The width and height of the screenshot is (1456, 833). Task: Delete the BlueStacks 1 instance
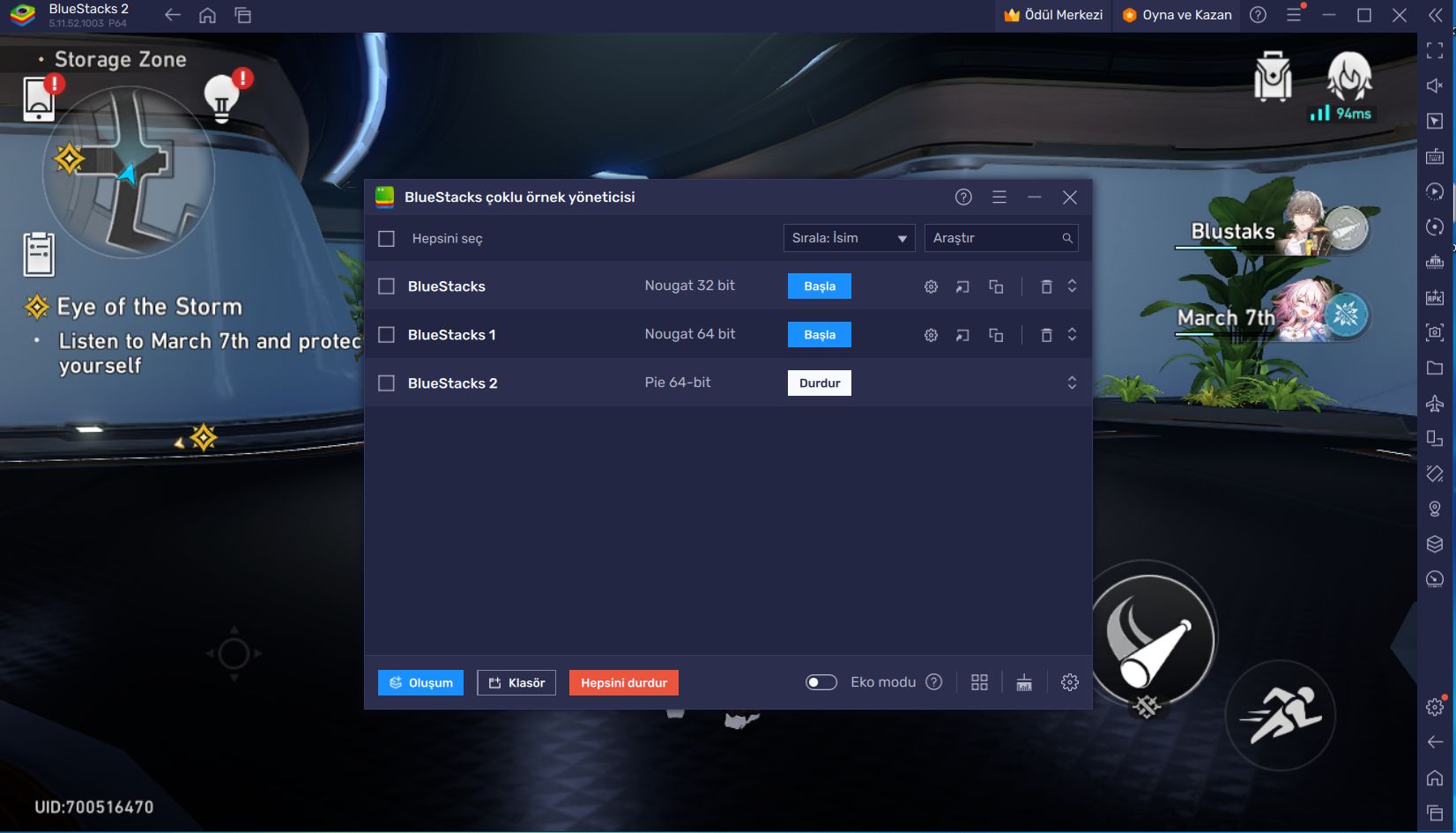tap(1046, 335)
